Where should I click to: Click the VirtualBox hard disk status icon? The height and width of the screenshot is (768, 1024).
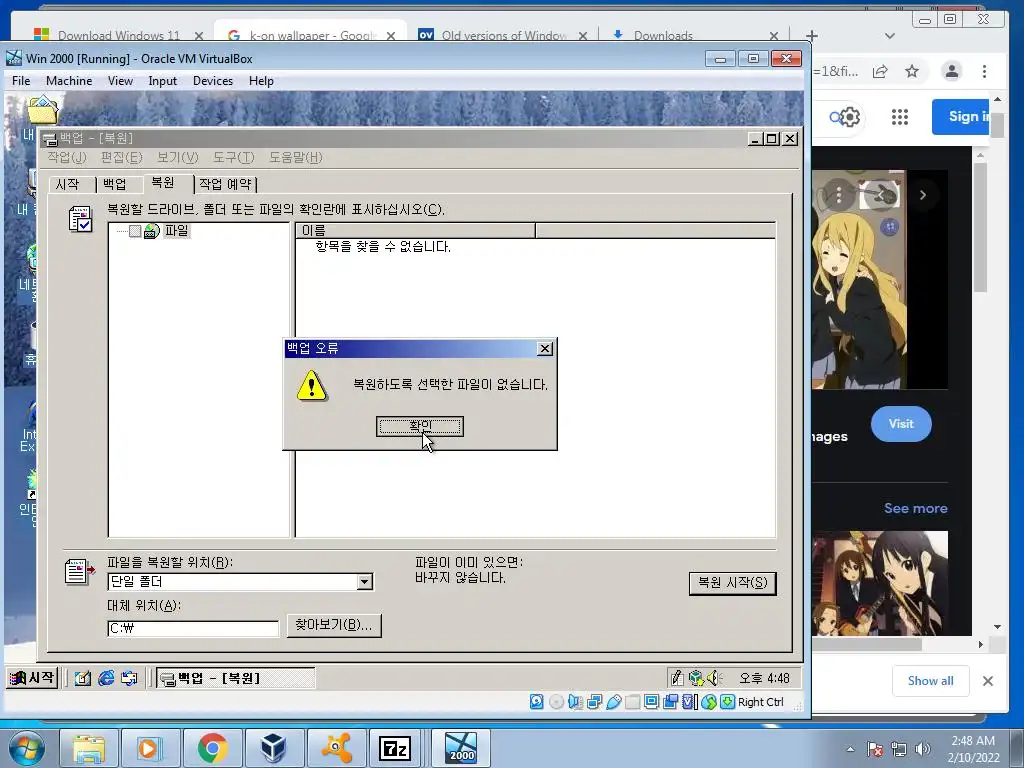pyautogui.click(x=537, y=702)
